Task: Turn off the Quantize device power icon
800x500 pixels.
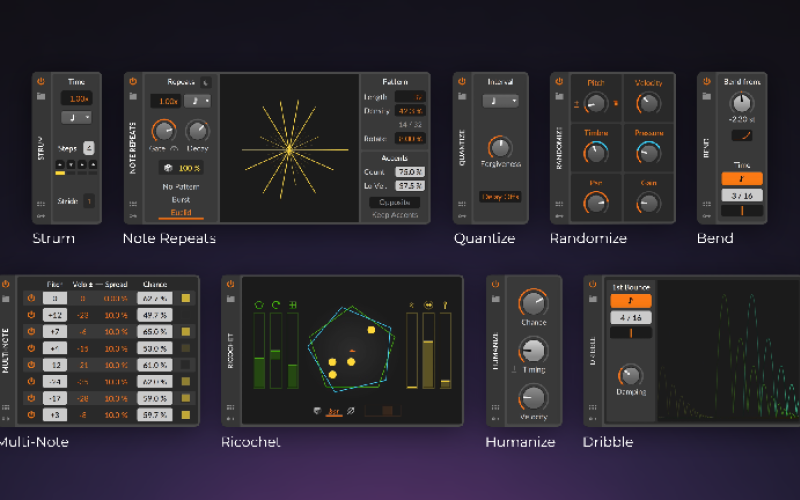Action: (x=462, y=80)
